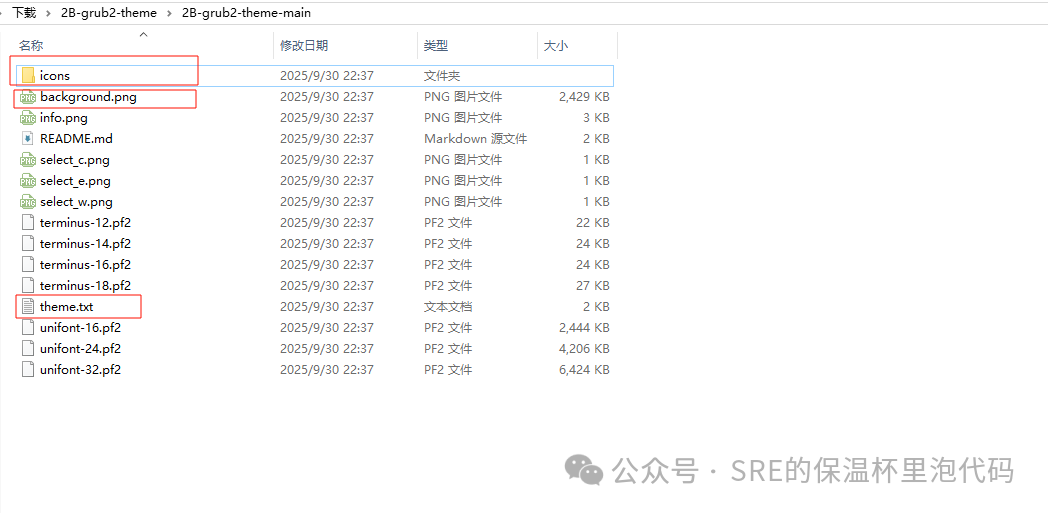The height and width of the screenshot is (513, 1048).
Task: Go to 下载 in the breadcrumb
Action: click(24, 13)
